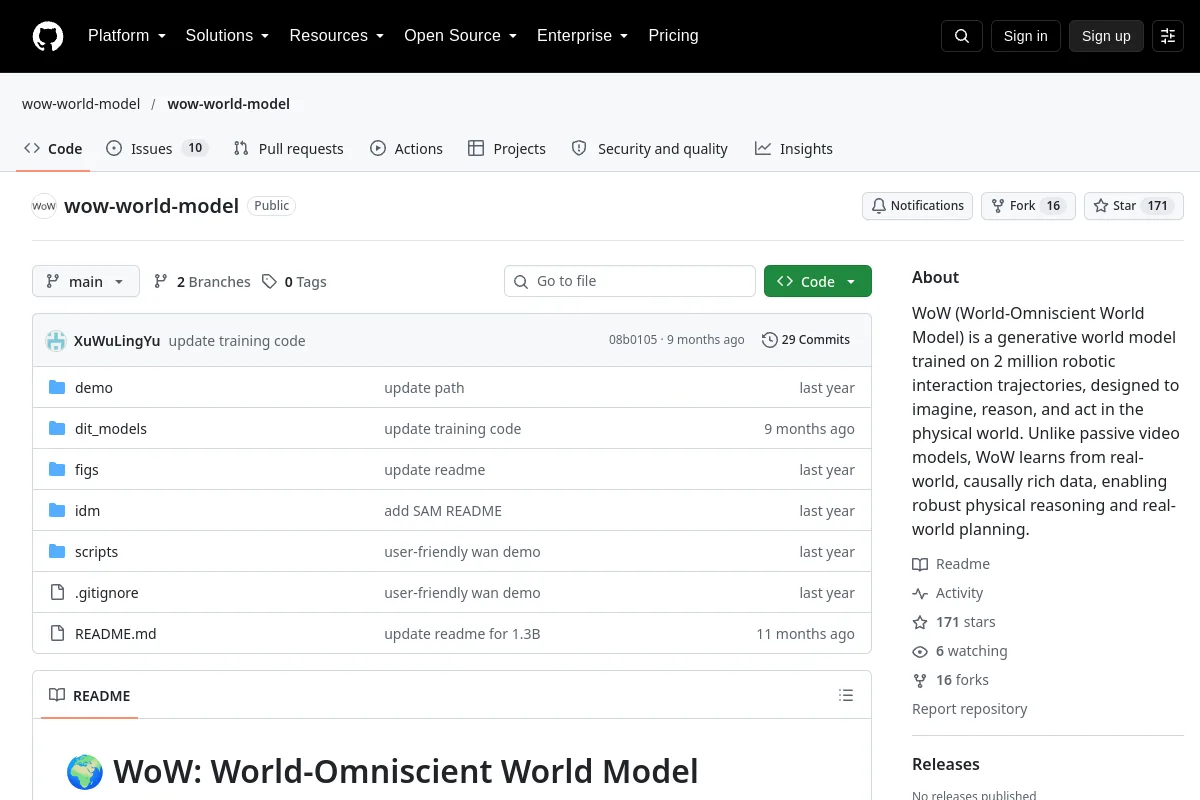Open the README.md file name
Viewport: 1200px width, 800px height.
pyautogui.click(x=116, y=634)
